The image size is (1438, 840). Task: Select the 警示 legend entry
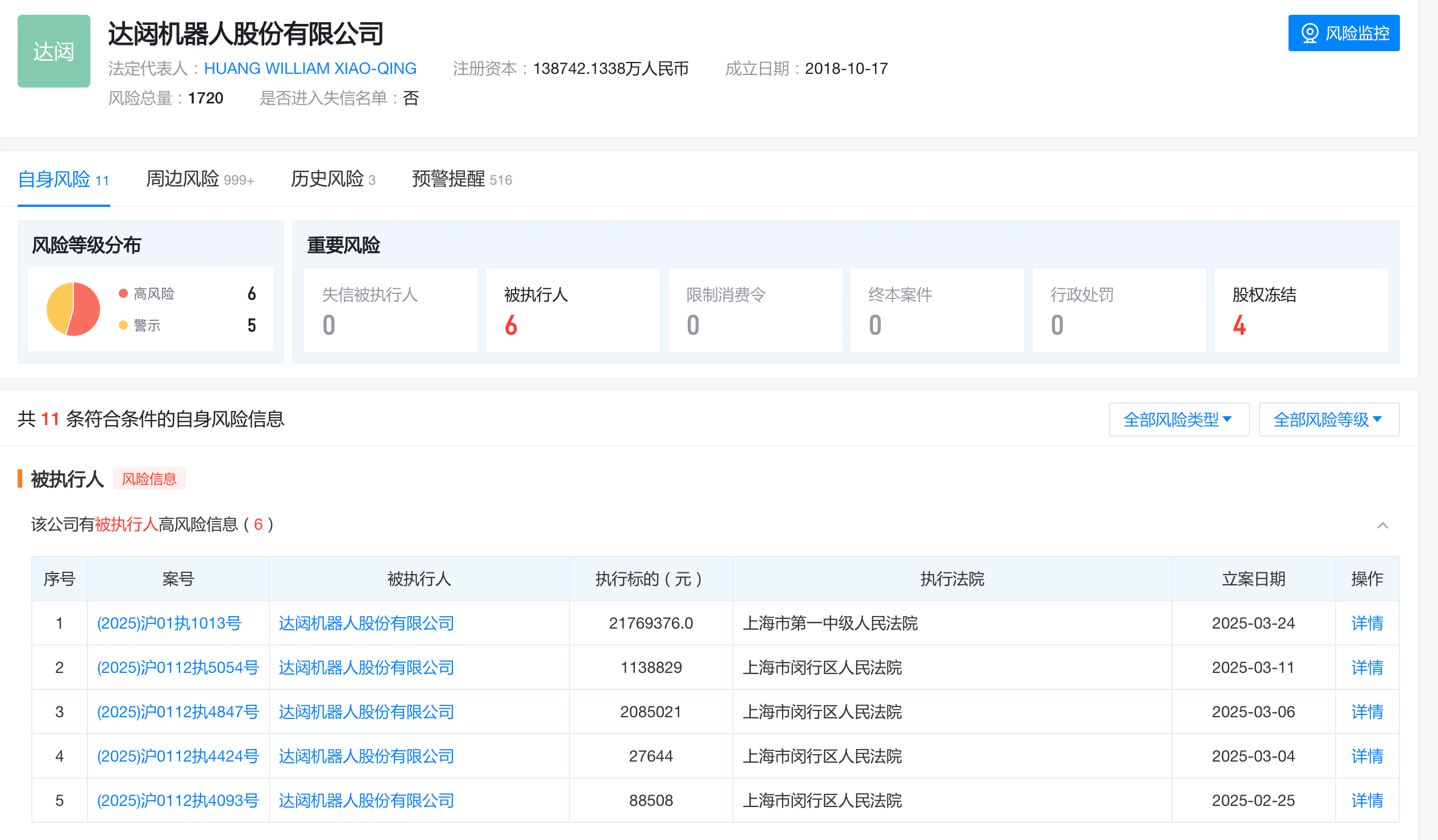140,325
